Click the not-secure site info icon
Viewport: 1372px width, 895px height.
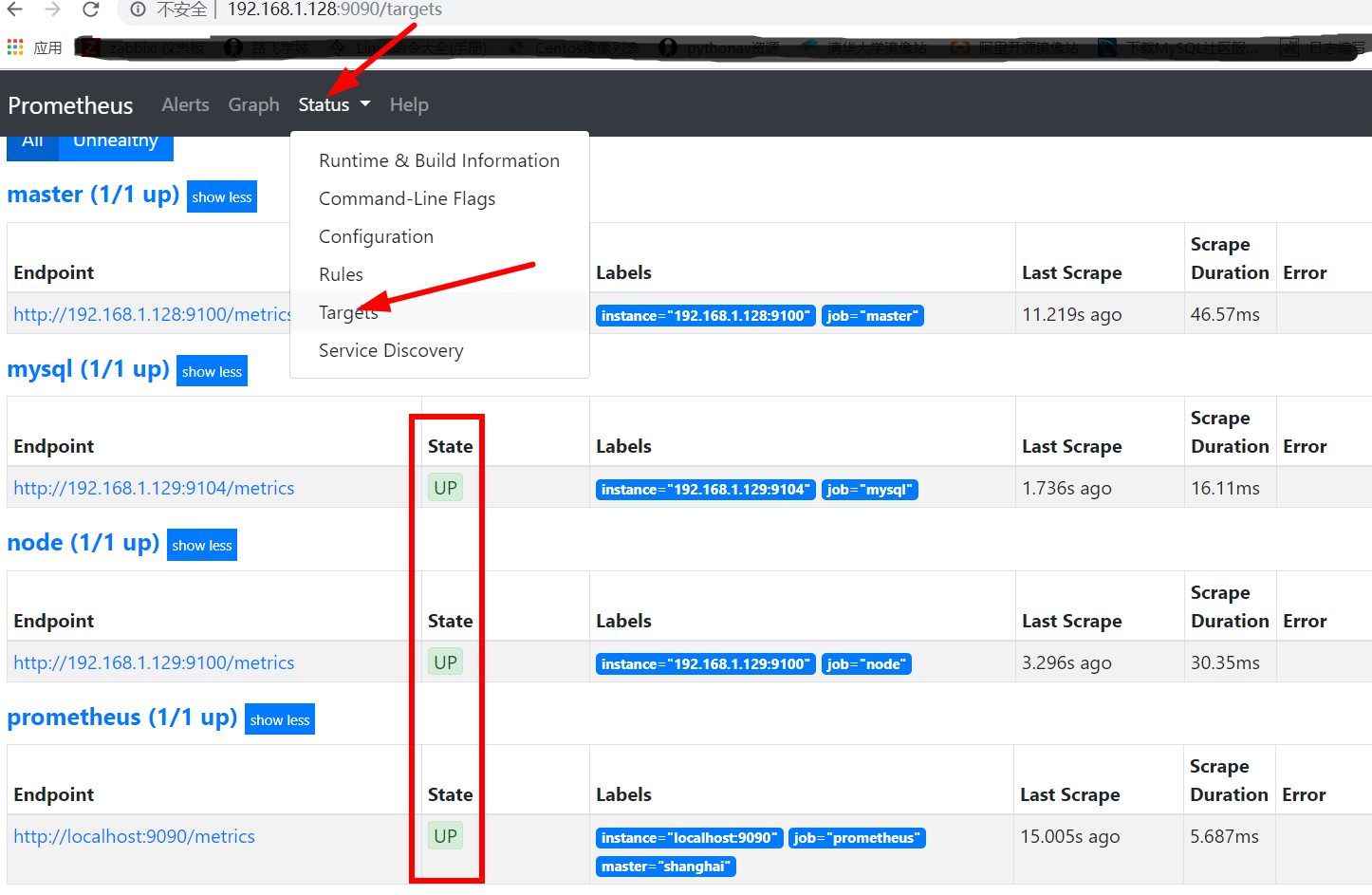click(x=139, y=9)
